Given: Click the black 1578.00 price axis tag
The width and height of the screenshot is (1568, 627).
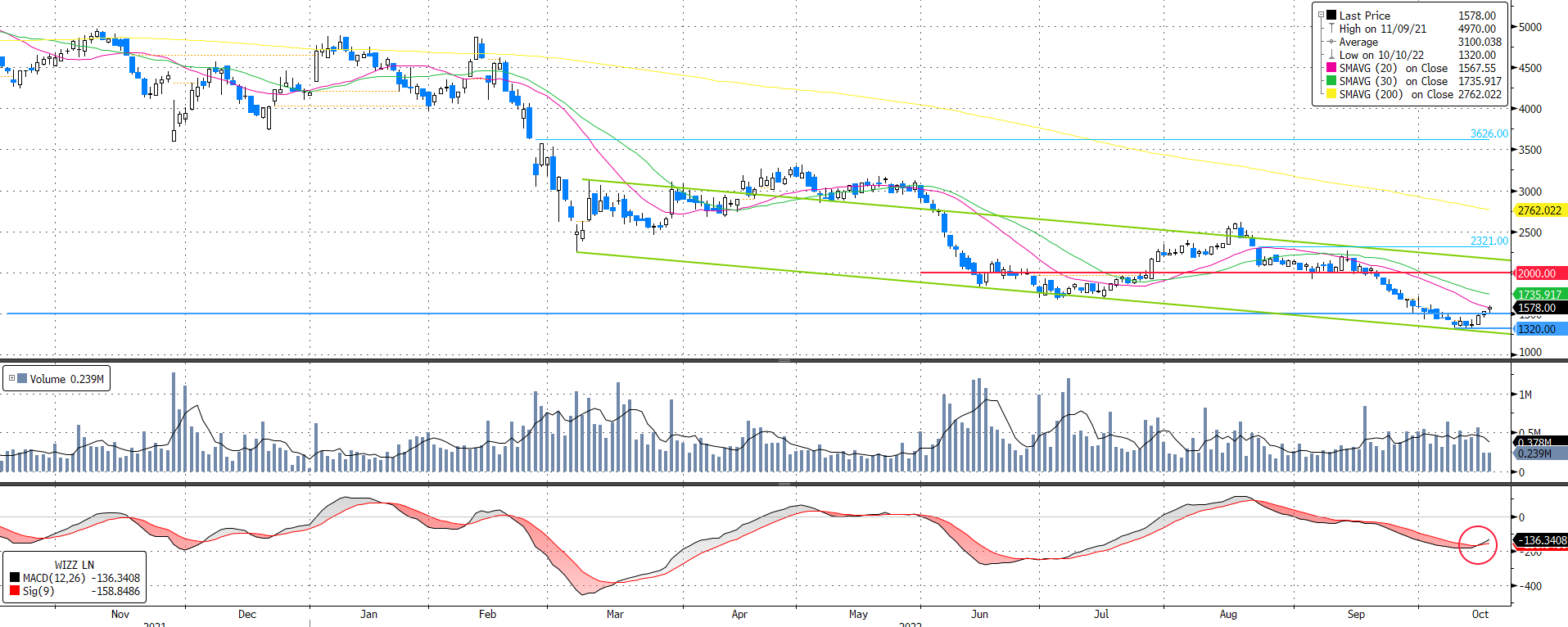Looking at the screenshot, I should pos(1540,308).
